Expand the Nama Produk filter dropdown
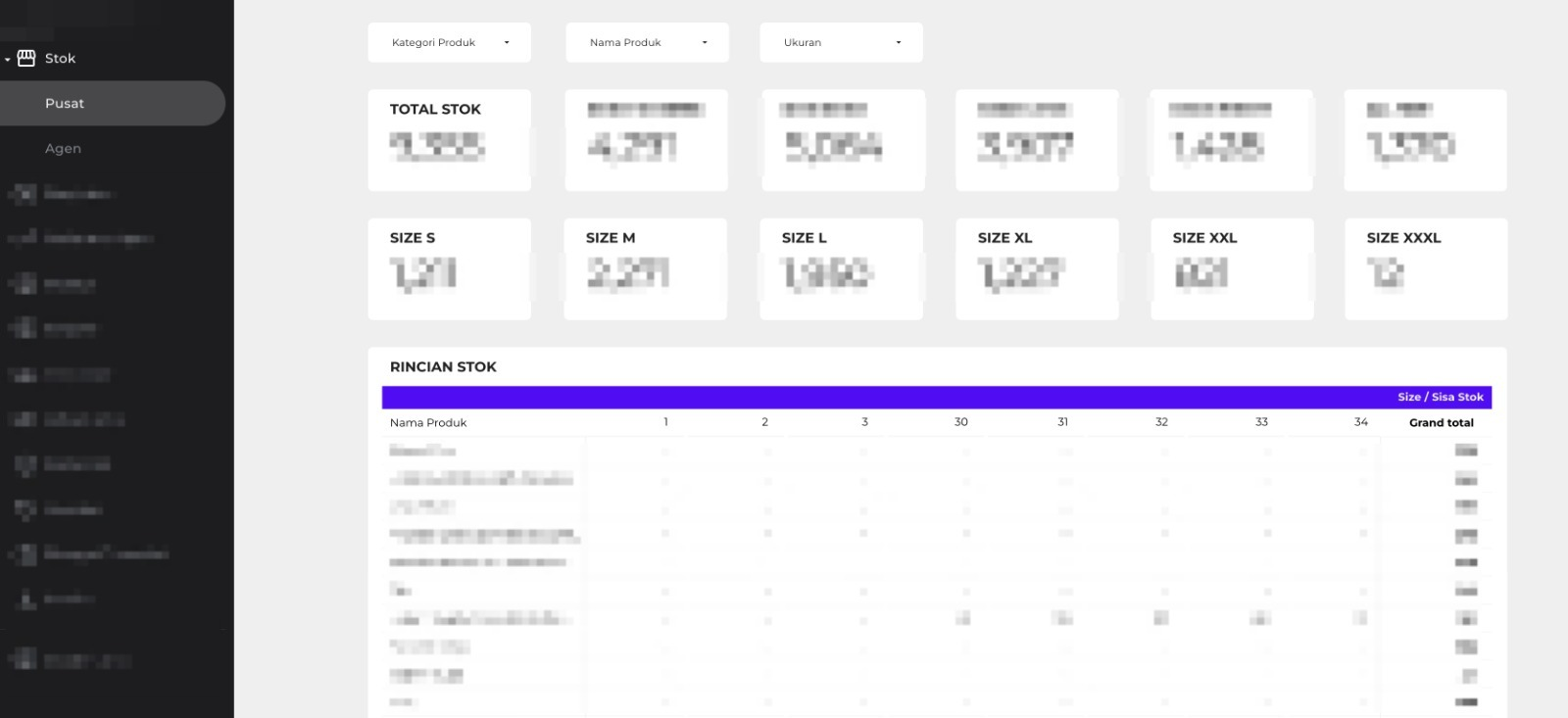Viewport: 1568px width, 718px height. [647, 43]
